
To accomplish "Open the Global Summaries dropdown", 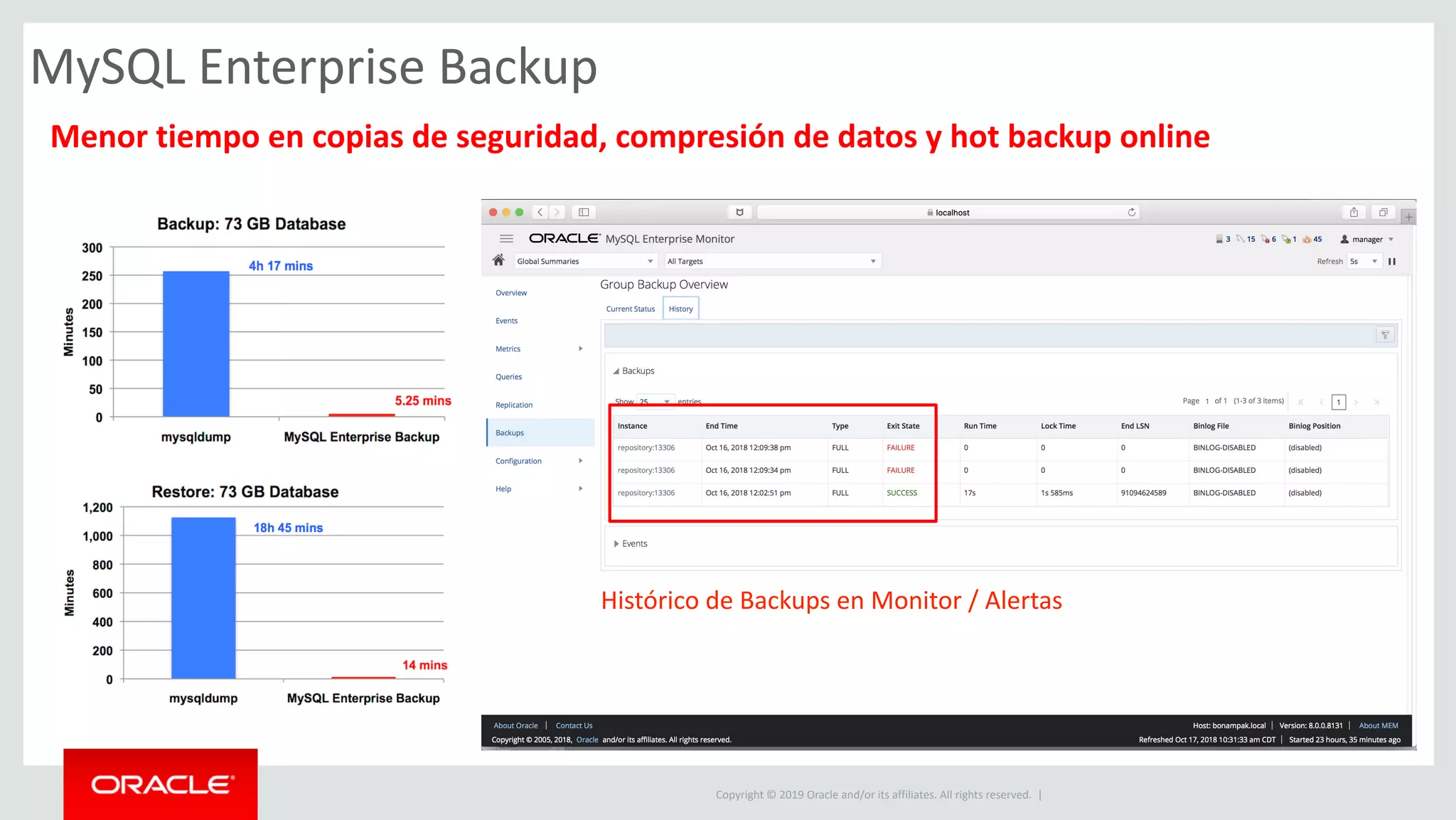I will (x=585, y=261).
